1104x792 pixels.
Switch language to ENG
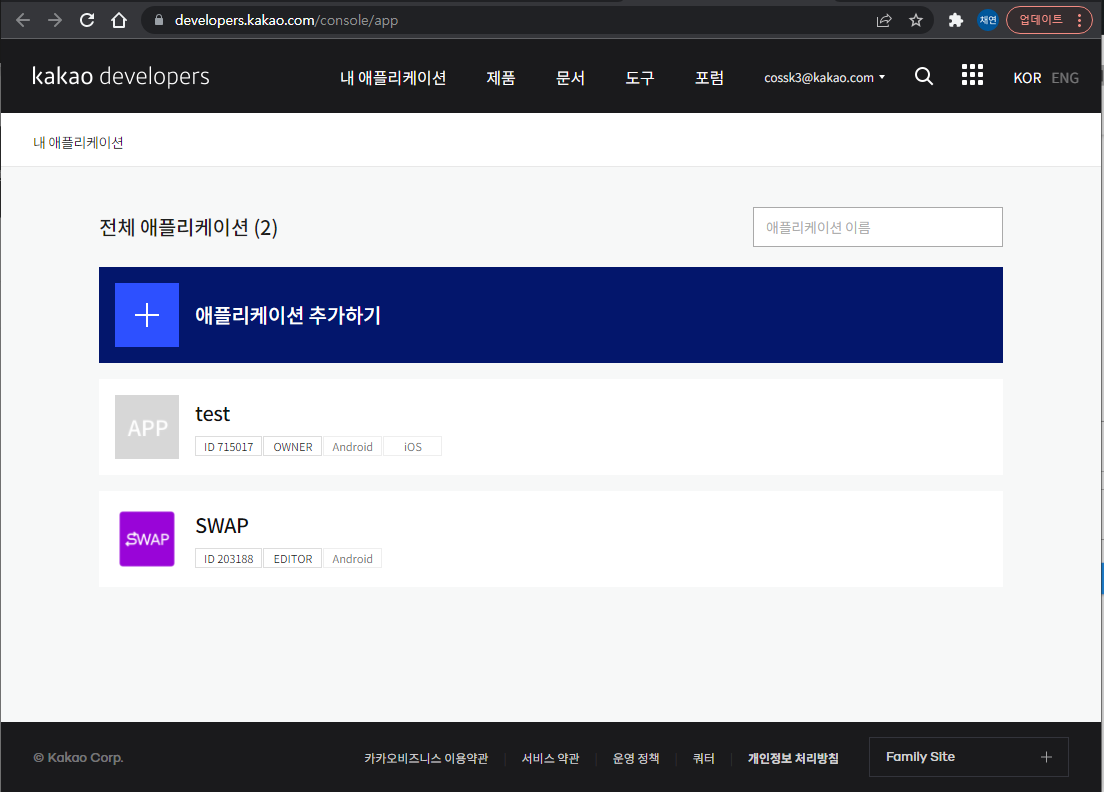coord(1065,78)
